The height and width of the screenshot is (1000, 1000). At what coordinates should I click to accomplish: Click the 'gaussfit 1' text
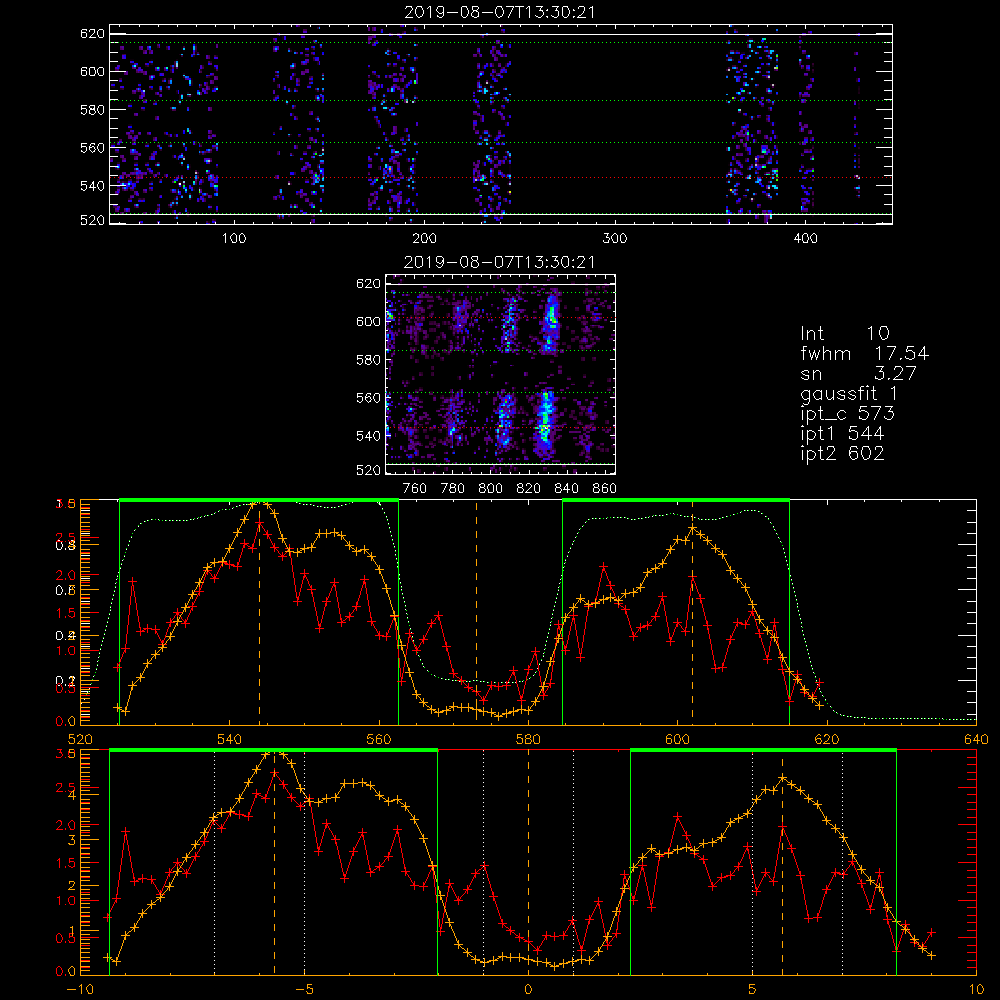849,393
